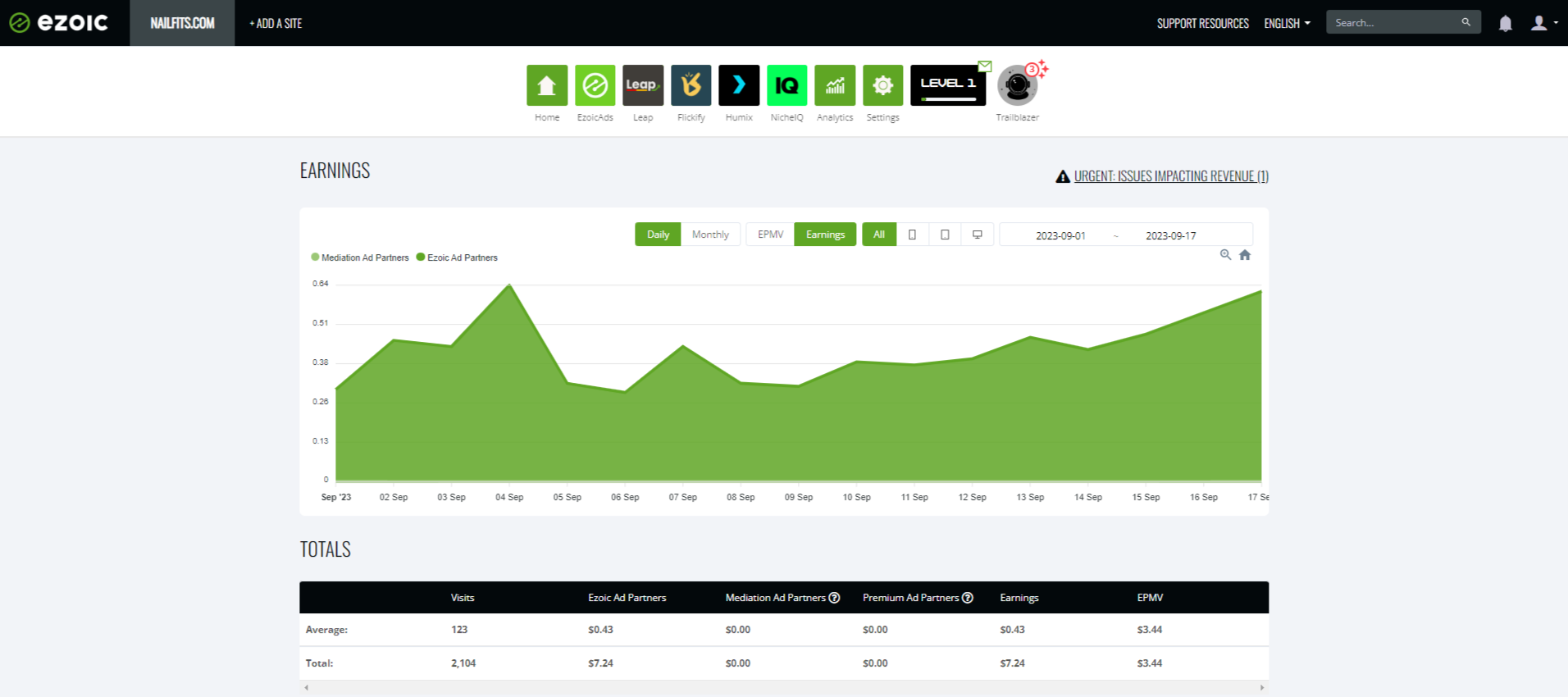This screenshot has height=697, width=1568.
Task: Open the English language dropdown
Action: click(x=1287, y=23)
